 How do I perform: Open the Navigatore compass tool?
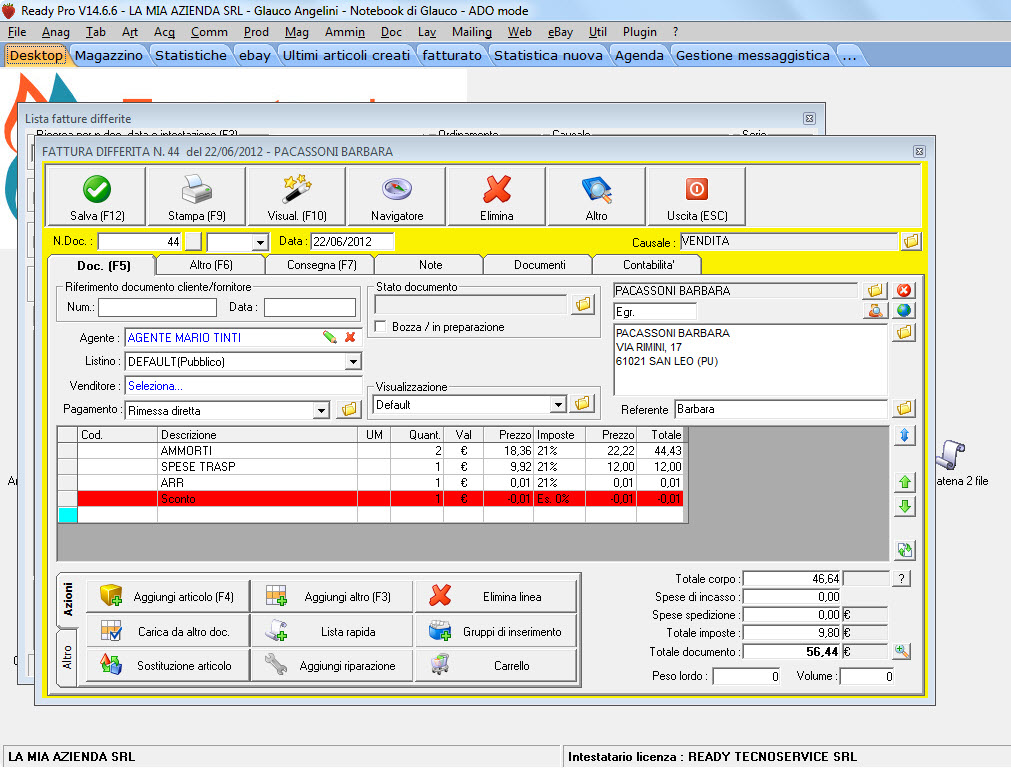click(397, 196)
